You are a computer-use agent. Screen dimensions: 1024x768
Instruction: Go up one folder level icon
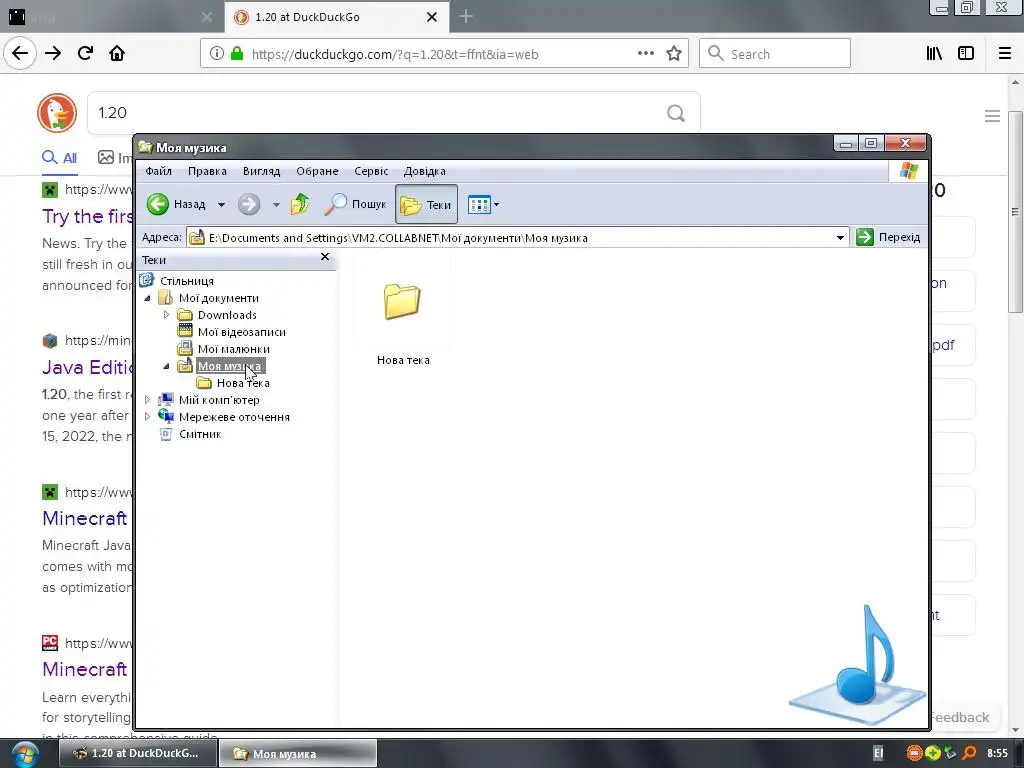click(300, 204)
